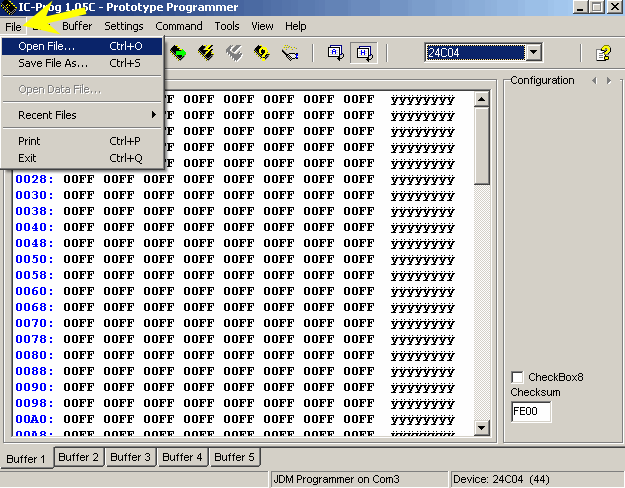Click the address label 0058:

click(x=34, y=275)
